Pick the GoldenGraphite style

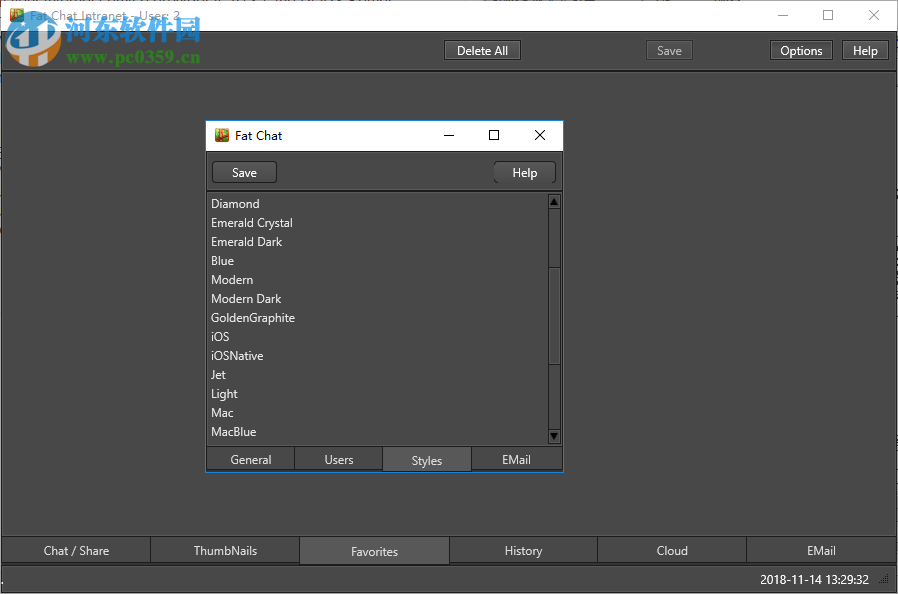coord(377,317)
